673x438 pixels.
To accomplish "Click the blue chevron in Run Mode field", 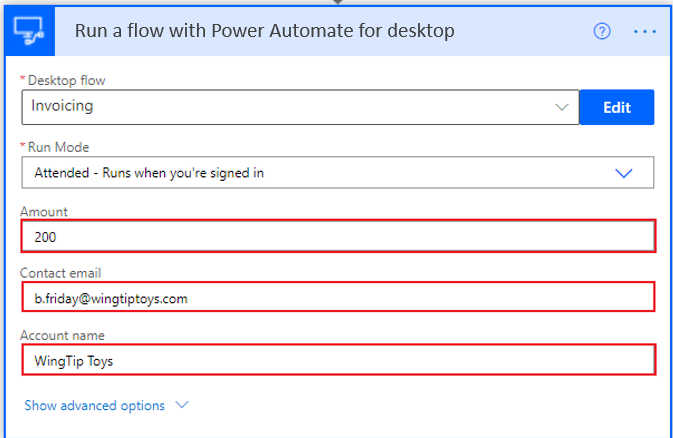I will pyautogui.click(x=624, y=173).
